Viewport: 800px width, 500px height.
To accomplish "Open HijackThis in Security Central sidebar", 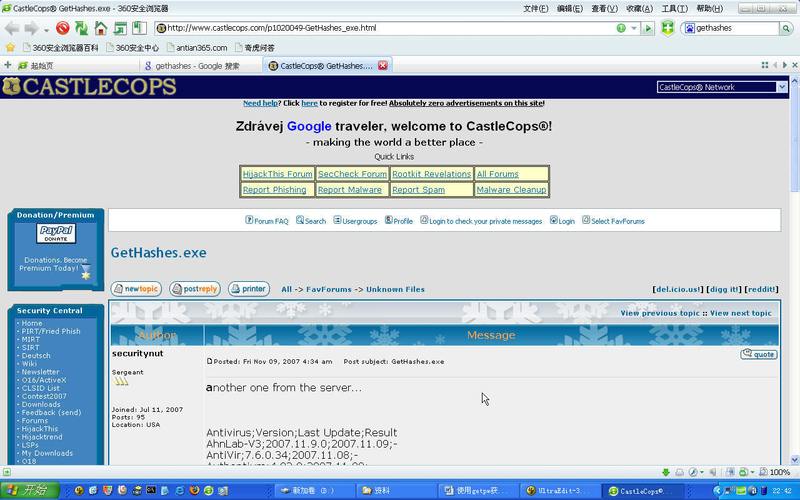I will tap(40, 429).
